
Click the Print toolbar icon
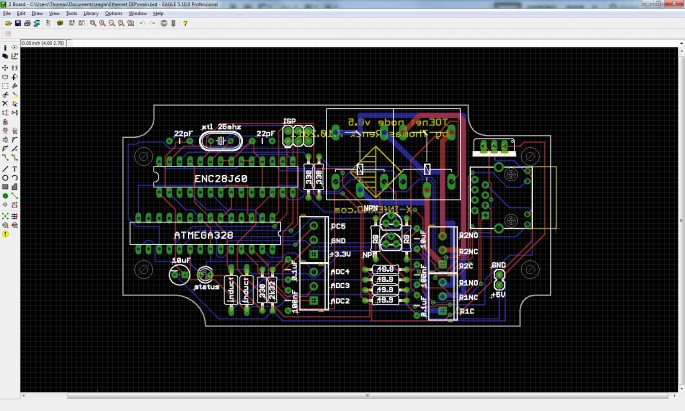click(x=27, y=23)
